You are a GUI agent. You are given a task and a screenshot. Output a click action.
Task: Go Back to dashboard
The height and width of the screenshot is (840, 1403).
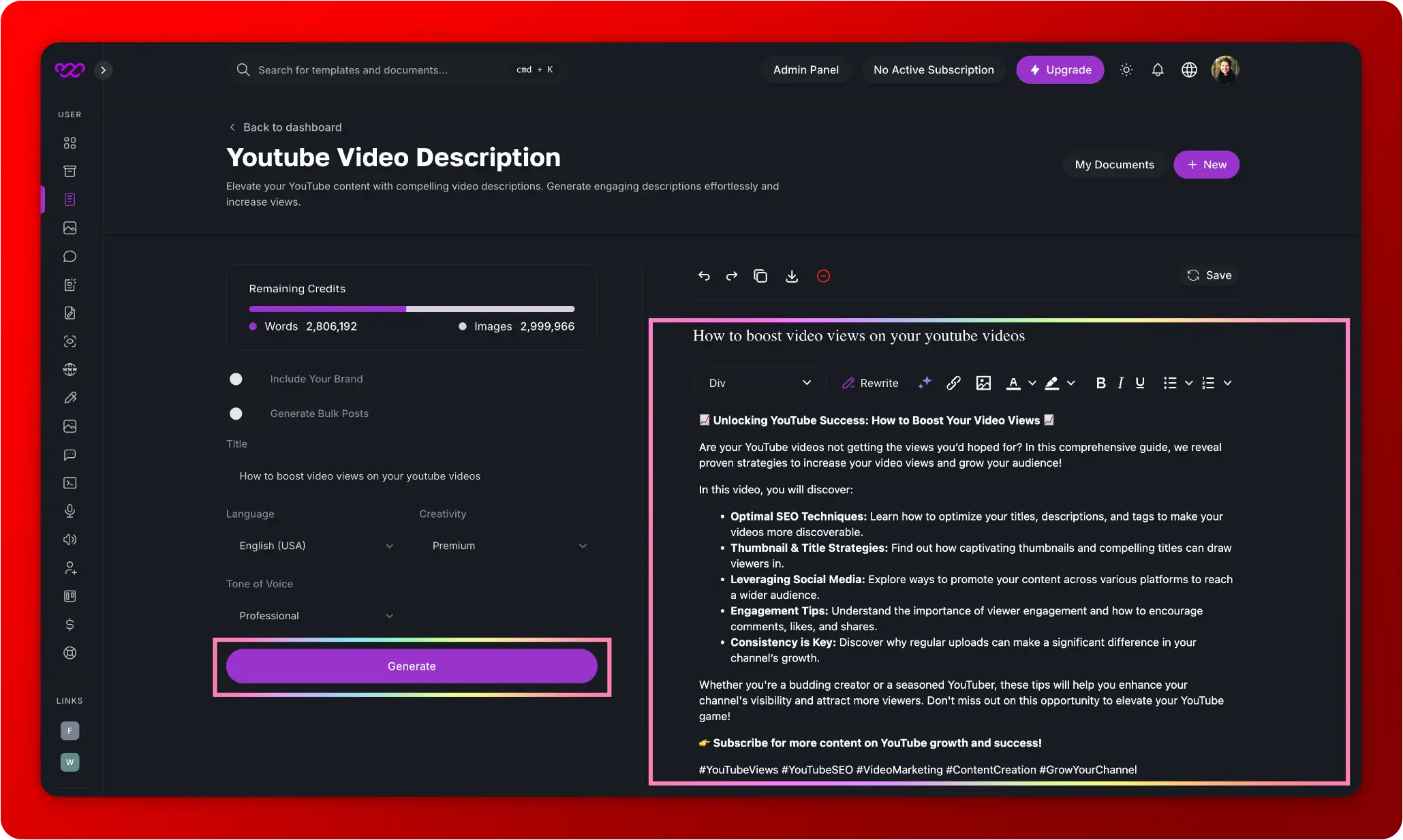tap(286, 127)
